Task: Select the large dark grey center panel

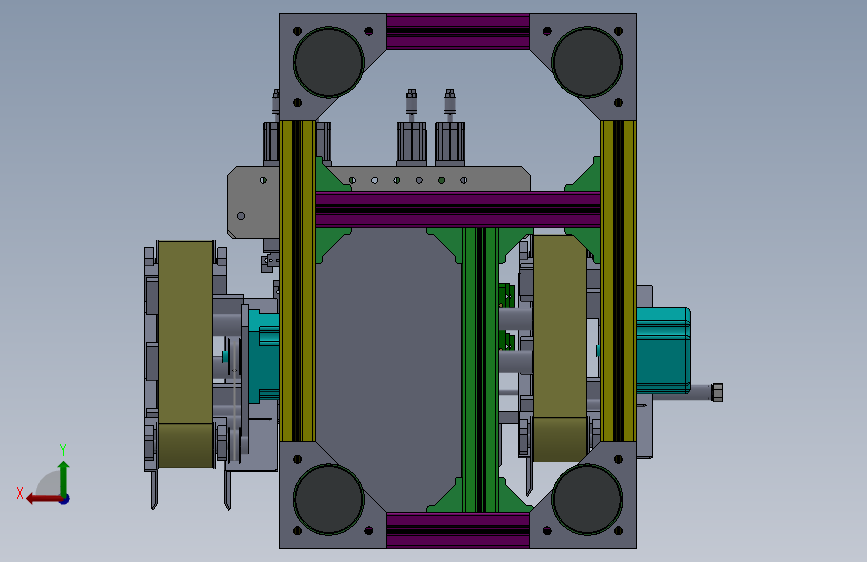Action: (x=389, y=370)
